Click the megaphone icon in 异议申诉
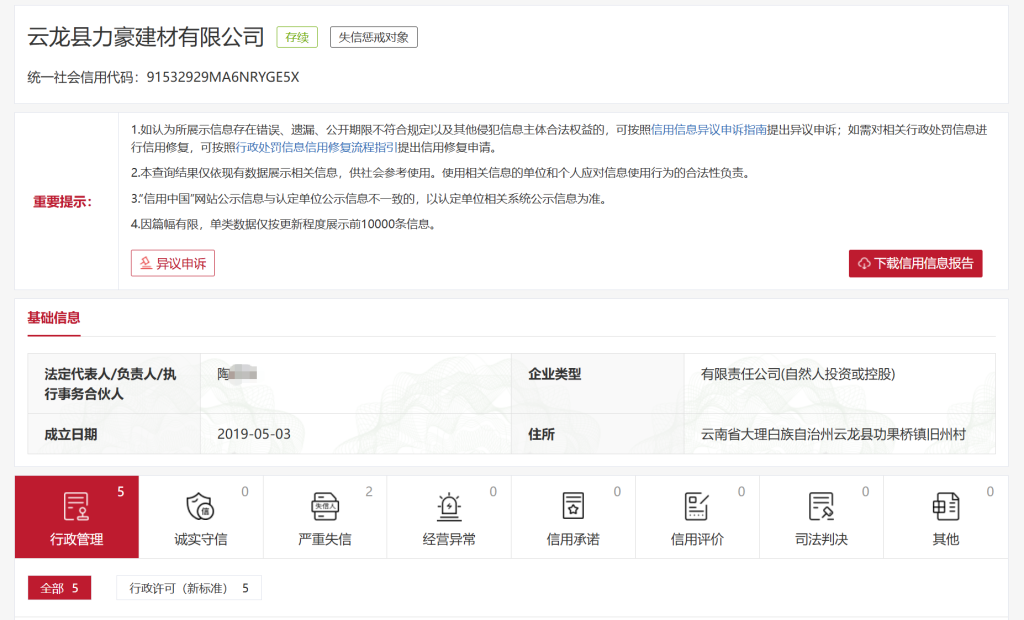The height and width of the screenshot is (620, 1024). click(145, 262)
